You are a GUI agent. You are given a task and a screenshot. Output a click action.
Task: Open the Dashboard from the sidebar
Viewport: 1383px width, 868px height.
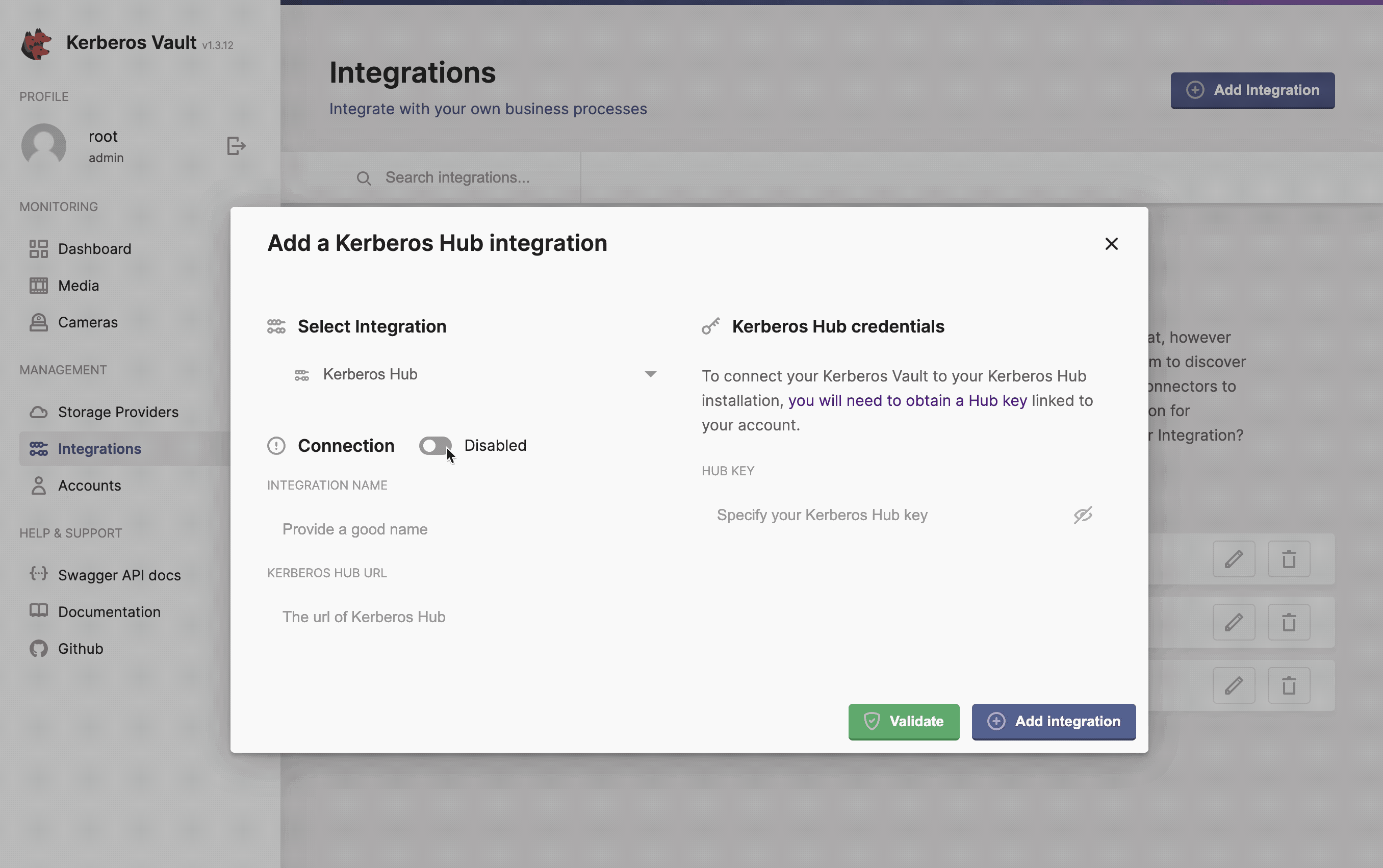pos(94,248)
